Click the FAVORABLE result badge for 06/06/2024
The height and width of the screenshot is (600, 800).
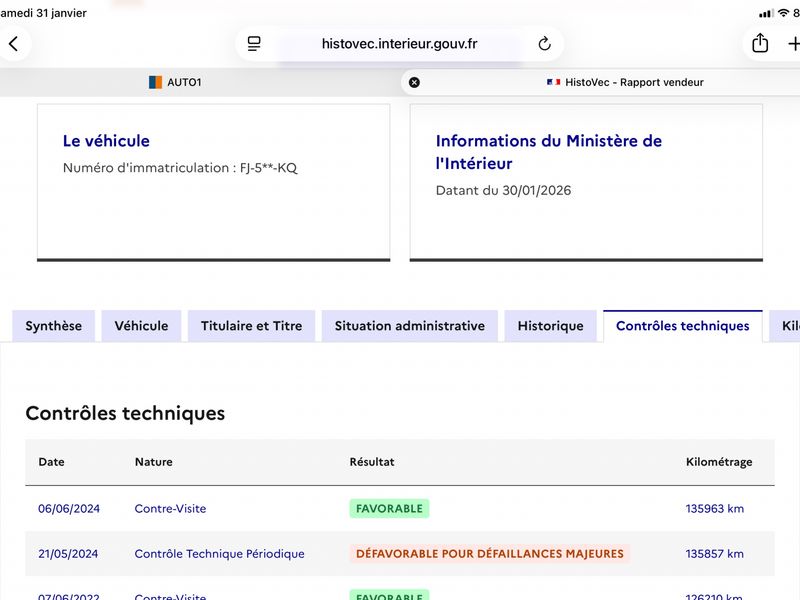pos(389,509)
